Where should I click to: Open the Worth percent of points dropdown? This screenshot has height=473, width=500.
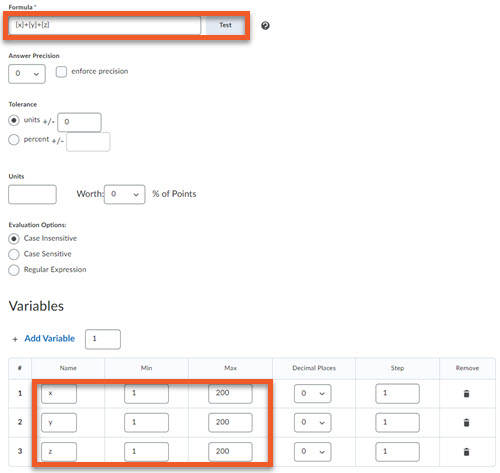(x=125, y=194)
